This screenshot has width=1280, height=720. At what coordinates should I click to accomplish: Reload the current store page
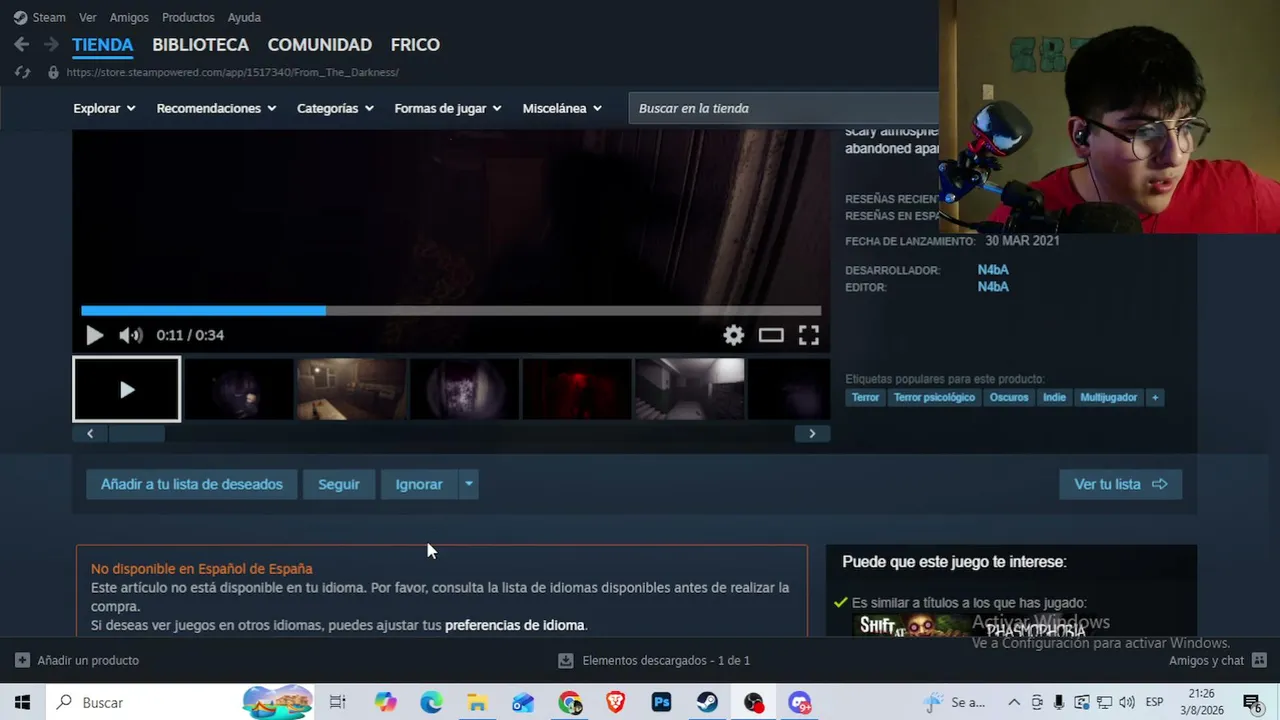click(x=22, y=72)
